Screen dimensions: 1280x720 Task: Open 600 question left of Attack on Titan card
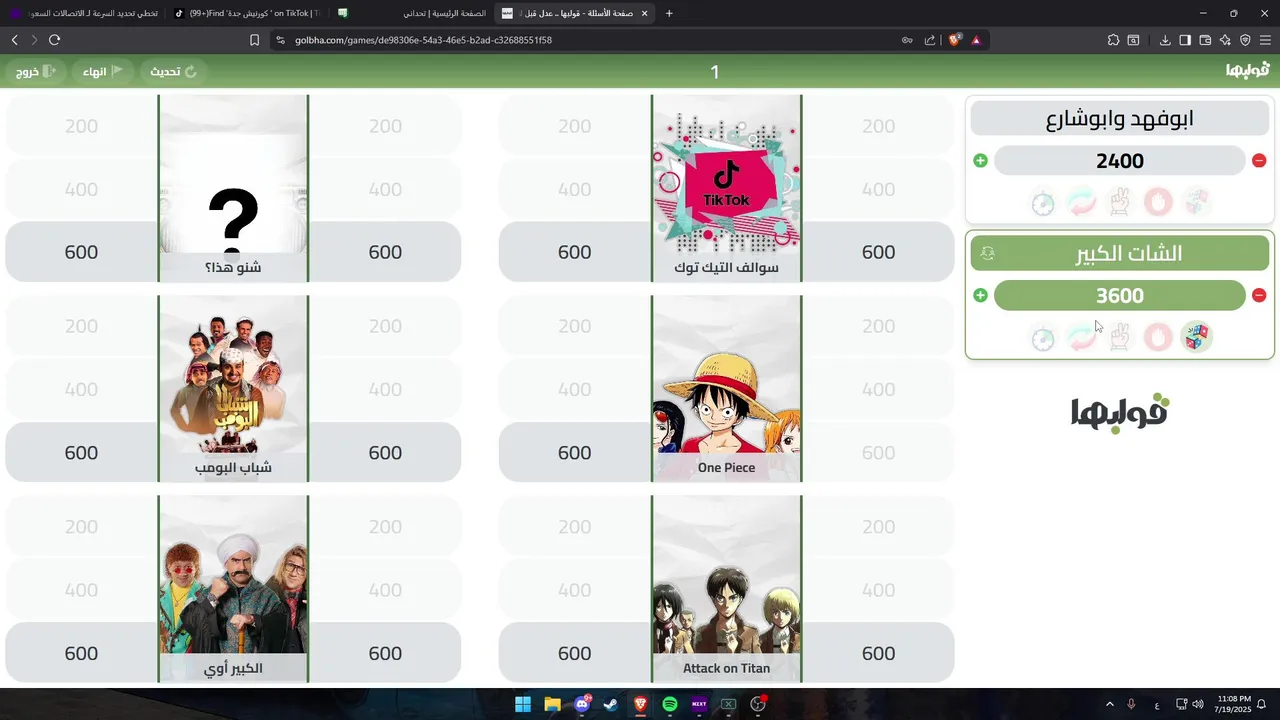(574, 652)
